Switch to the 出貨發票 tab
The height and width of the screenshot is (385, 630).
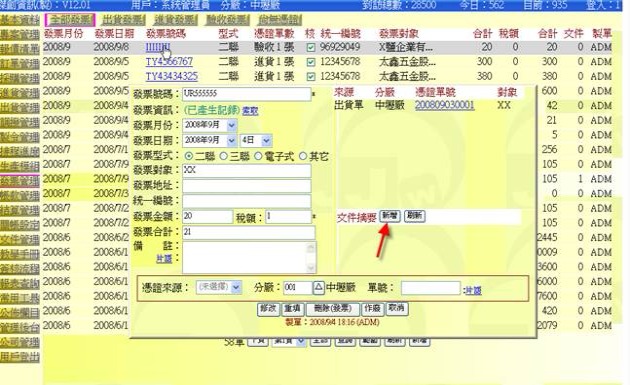tap(123, 19)
